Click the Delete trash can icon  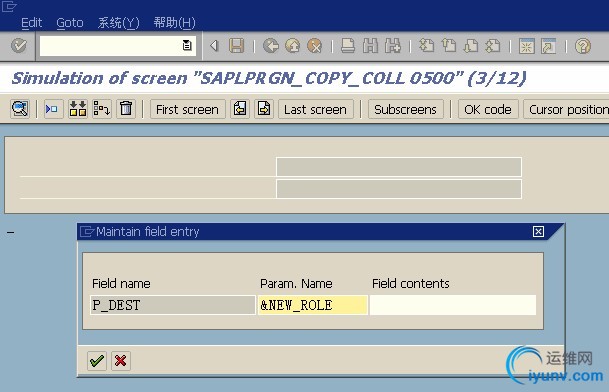pos(126,109)
